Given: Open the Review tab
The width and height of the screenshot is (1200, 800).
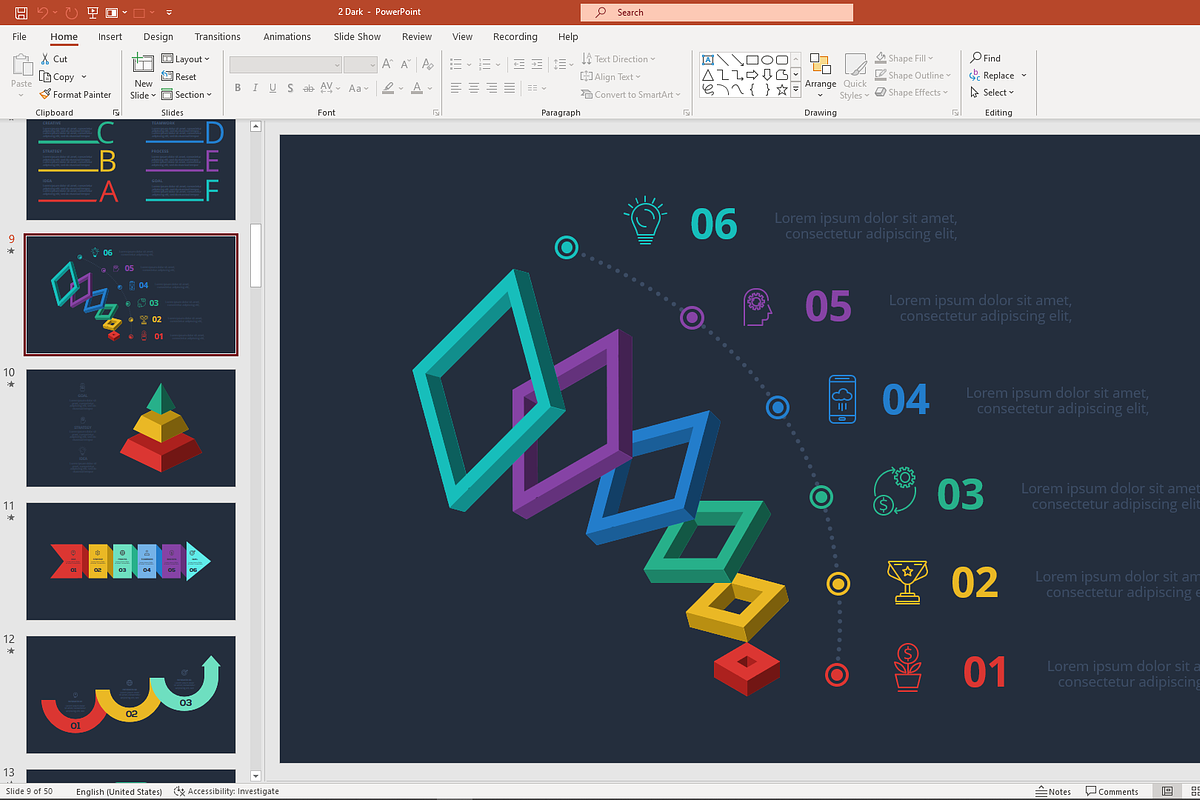Looking at the screenshot, I should point(417,37).
